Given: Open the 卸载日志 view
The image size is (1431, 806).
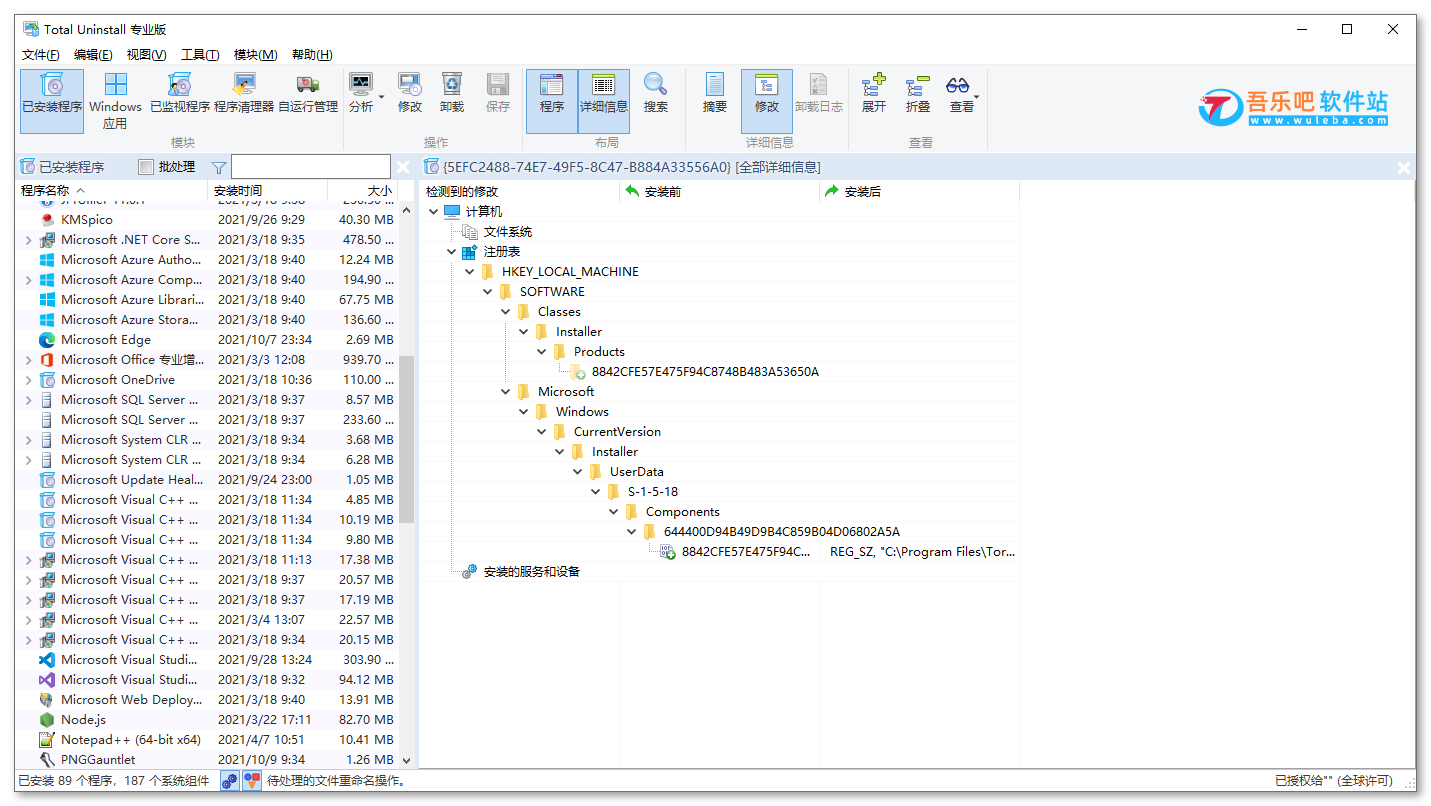Looking at the screenshot, I should [819, 92].
